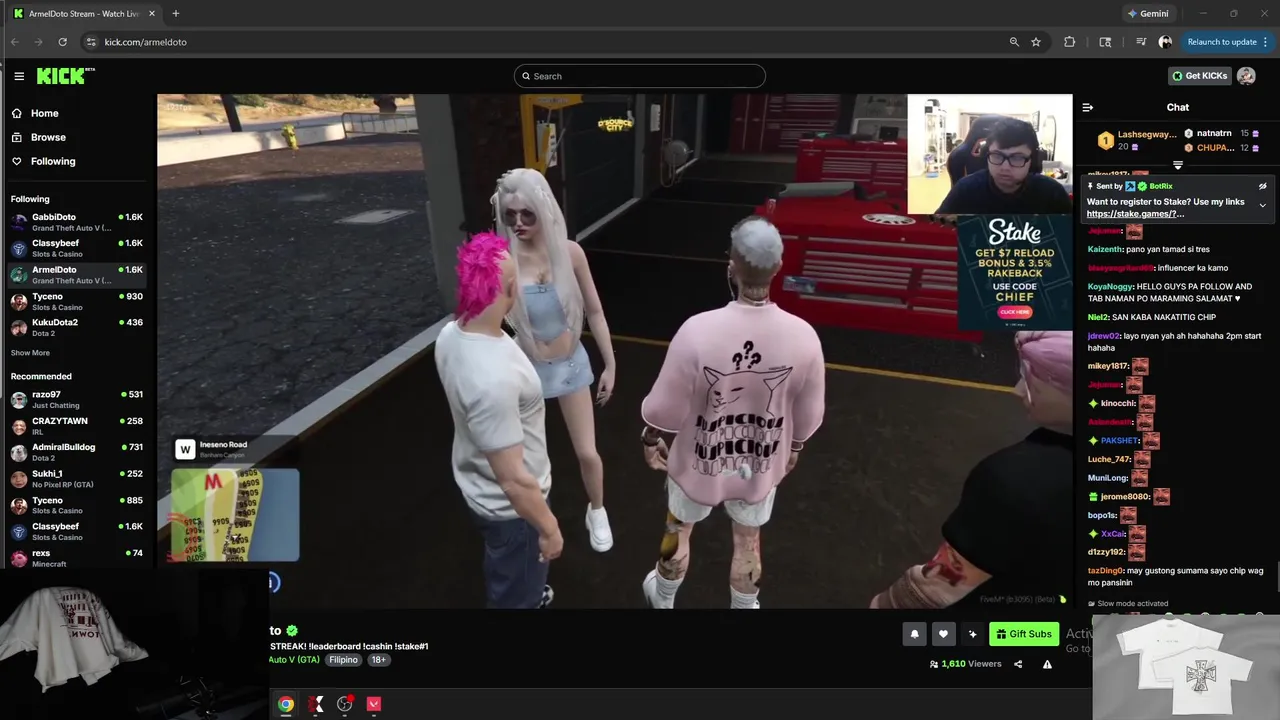
Task: Click the zoom magnifier icon in address bar
Action: (x=1014, y=42)
